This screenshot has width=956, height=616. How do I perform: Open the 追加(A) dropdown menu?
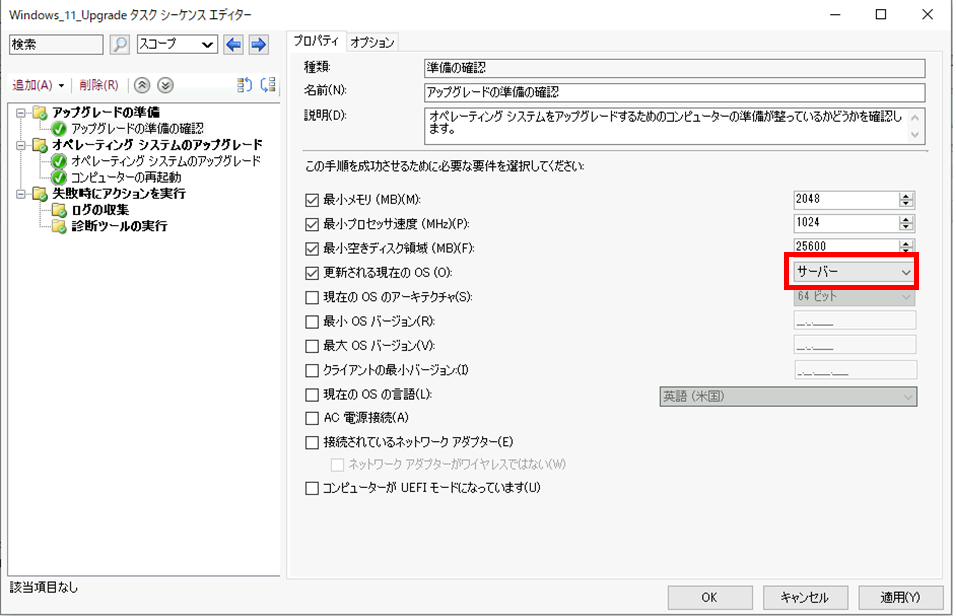click(x=38, y=85)
